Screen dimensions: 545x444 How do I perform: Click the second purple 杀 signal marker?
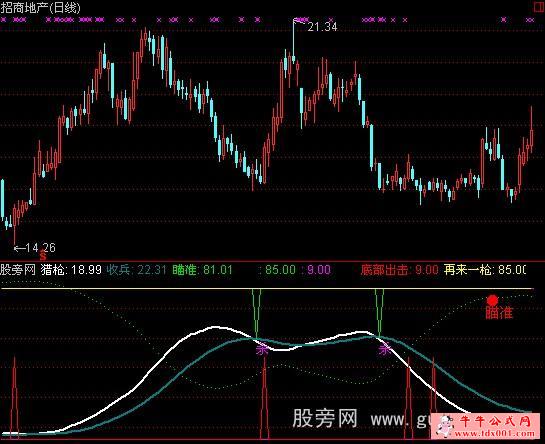coord(385,349)
